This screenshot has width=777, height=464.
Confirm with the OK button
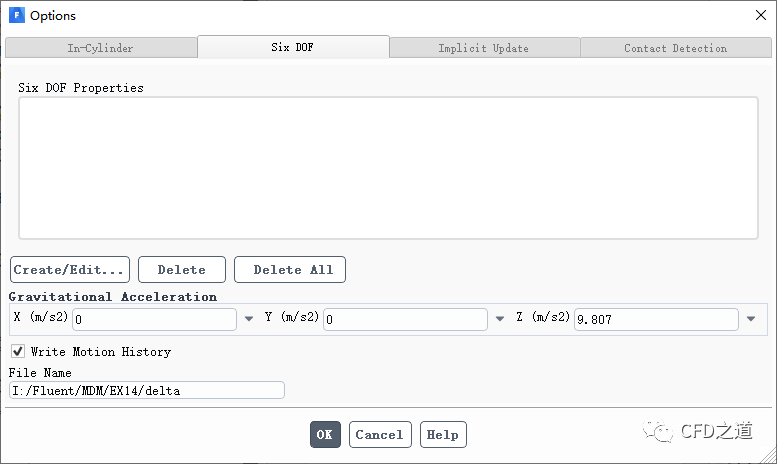tap(324, 435)
